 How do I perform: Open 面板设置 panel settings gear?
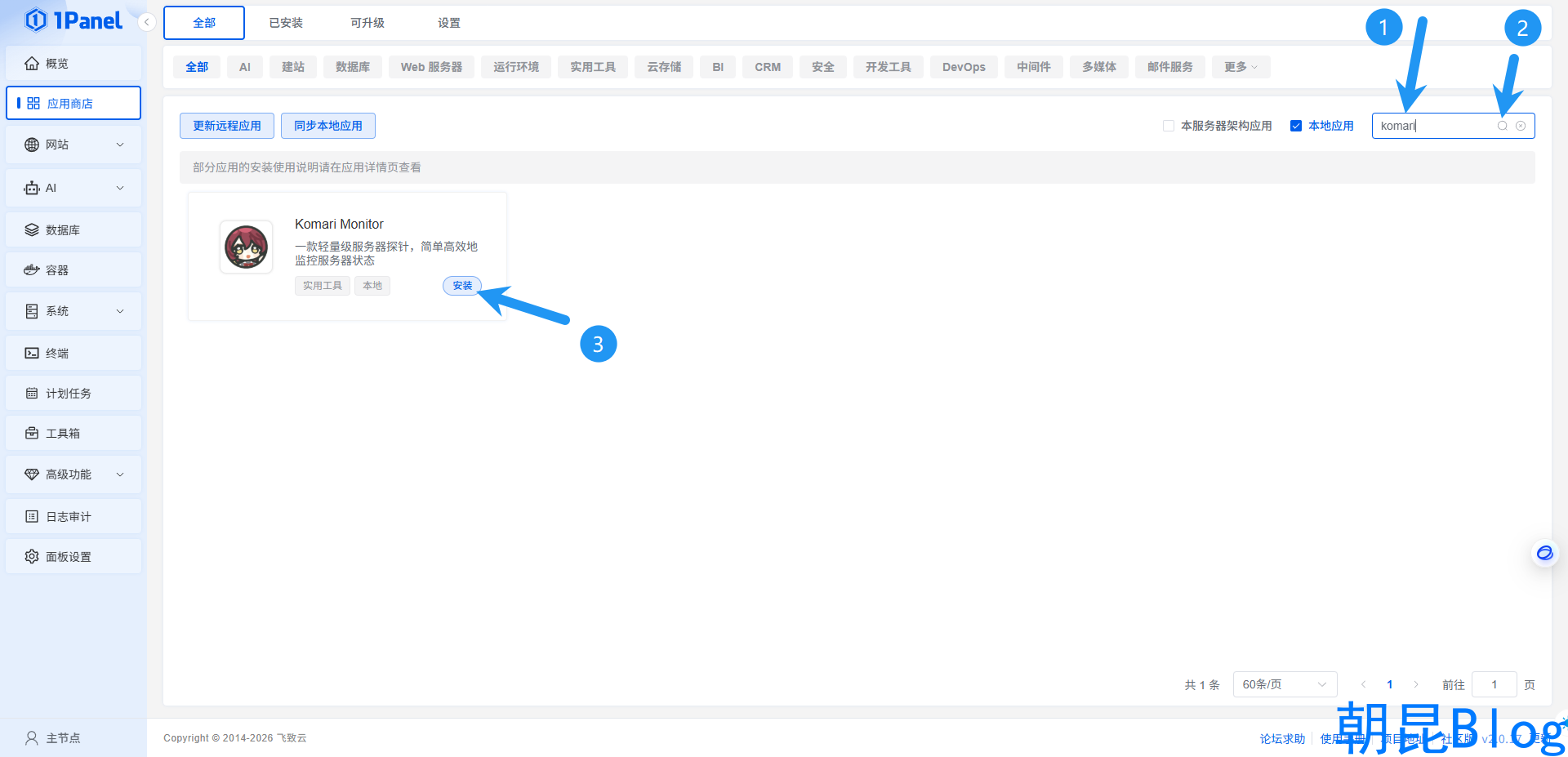pyautogui.click(x=73, y=556)
